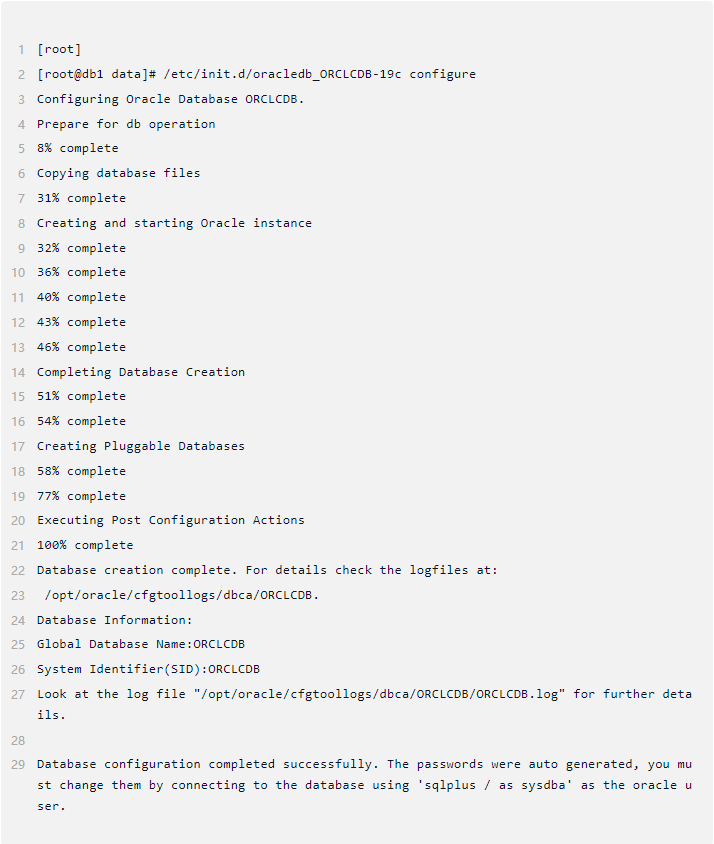Click the '46% complete' line

click(x=81, y=347)
